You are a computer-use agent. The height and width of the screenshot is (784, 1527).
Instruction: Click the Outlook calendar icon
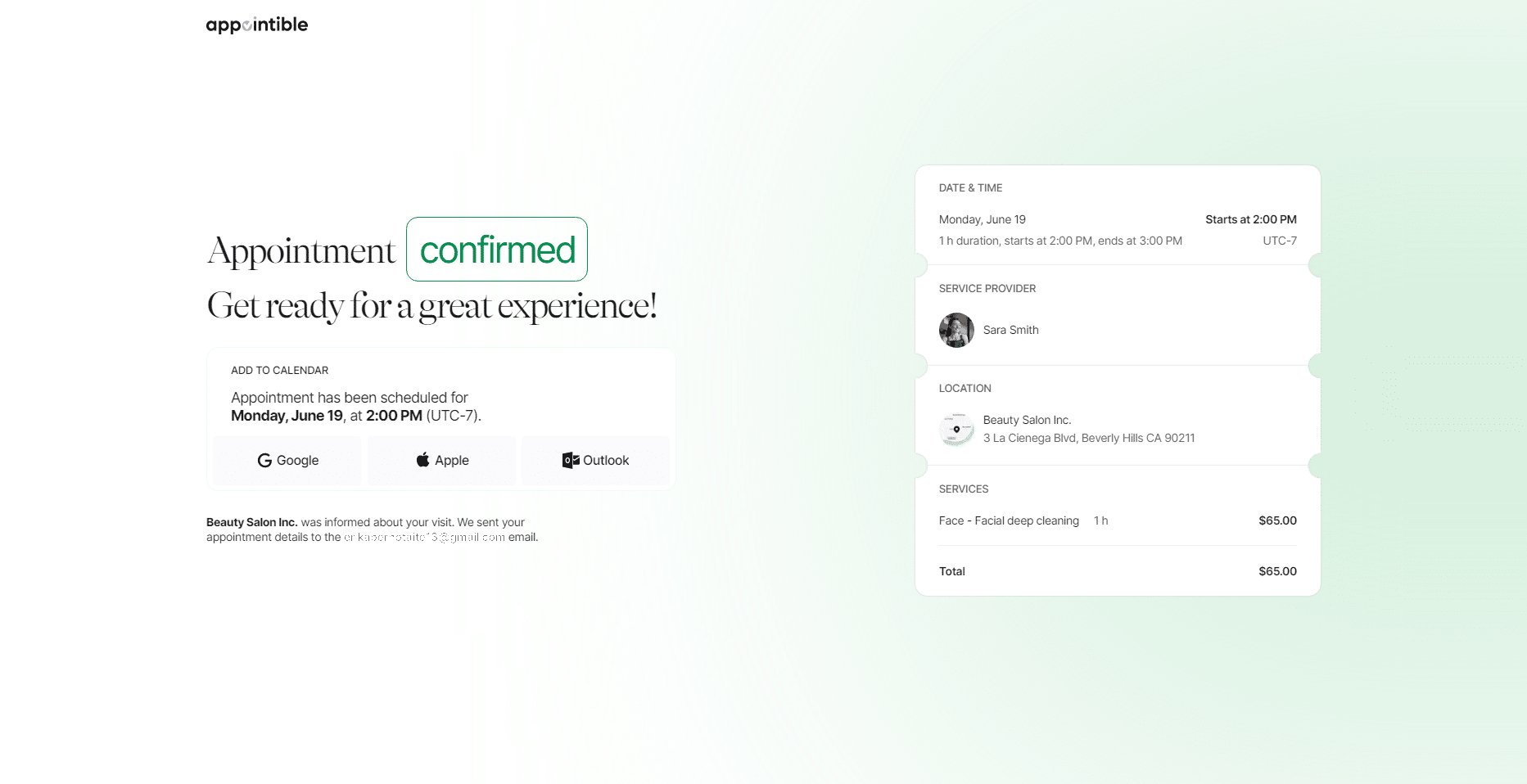coord(571,460)
